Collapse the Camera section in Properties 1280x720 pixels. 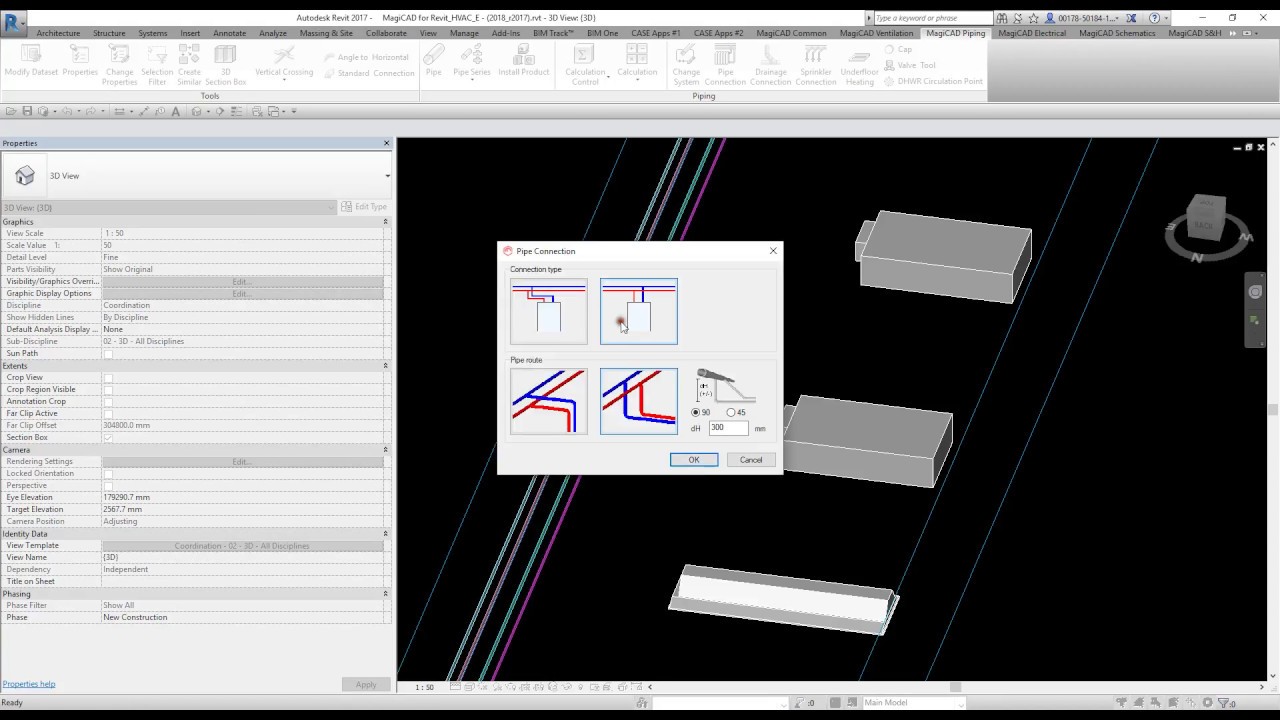[x=386, y=450]
